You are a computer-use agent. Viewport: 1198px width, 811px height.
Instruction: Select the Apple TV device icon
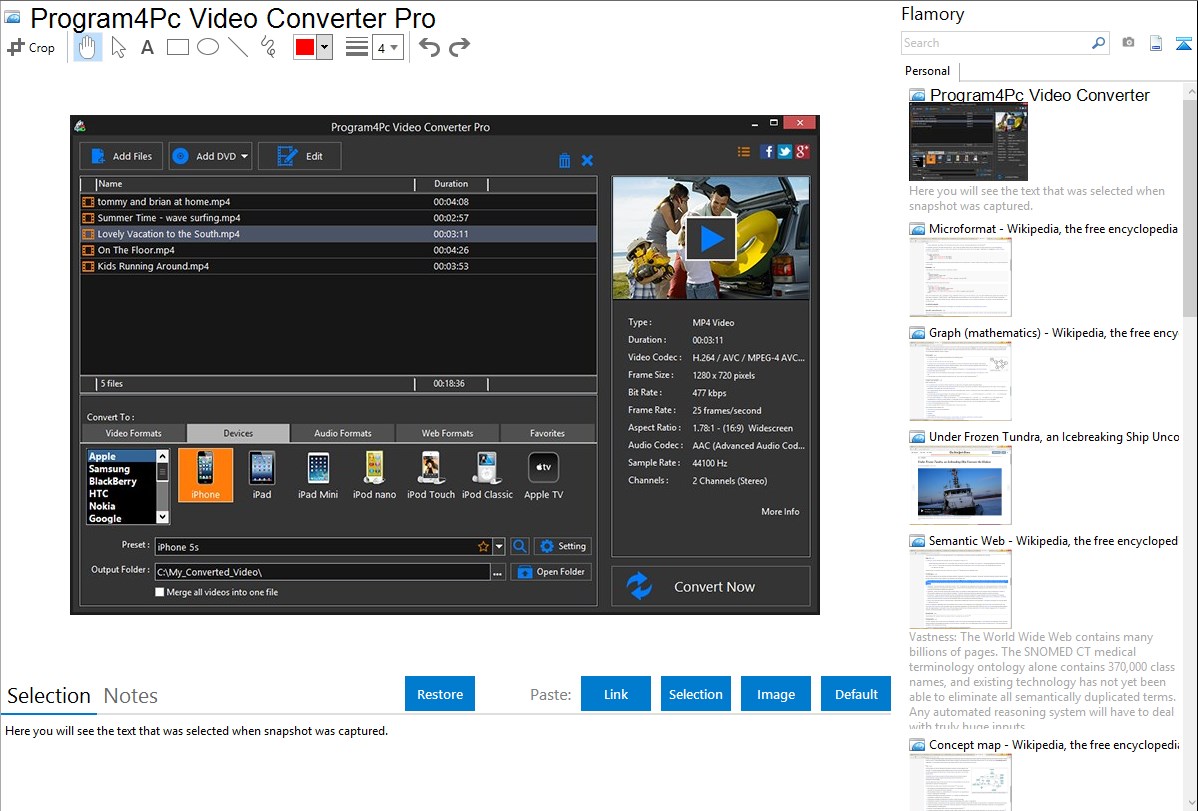543,475
